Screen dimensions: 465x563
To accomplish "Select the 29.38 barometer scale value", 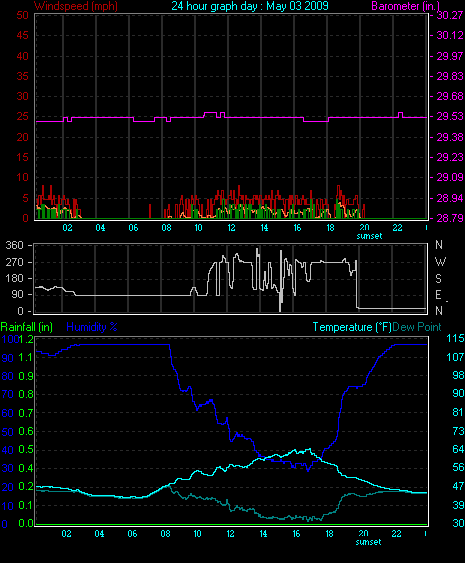I will point(450,137).
